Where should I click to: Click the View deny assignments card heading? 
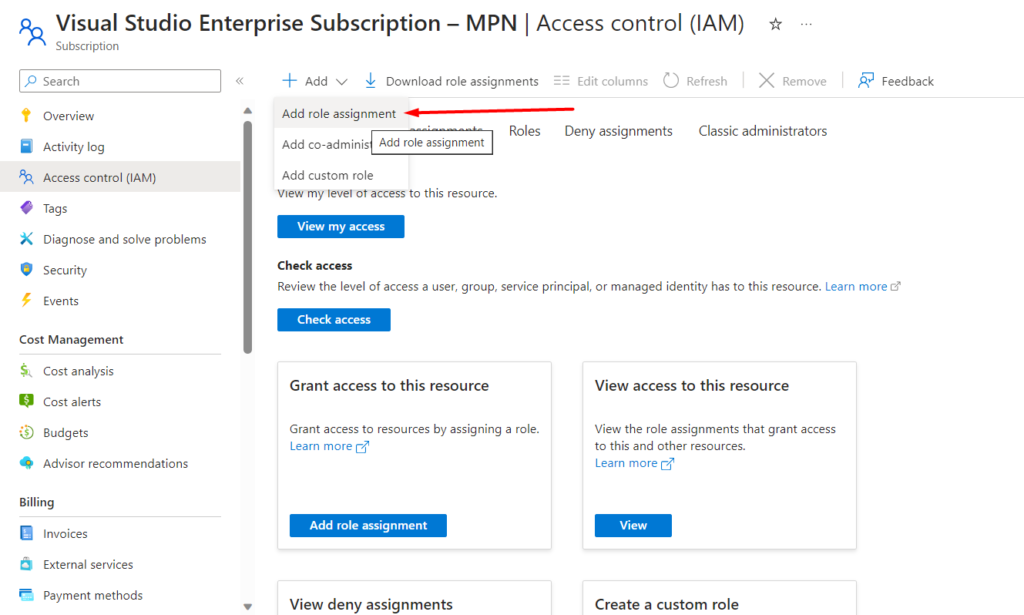pyautogui.click(x=371, y=605)
